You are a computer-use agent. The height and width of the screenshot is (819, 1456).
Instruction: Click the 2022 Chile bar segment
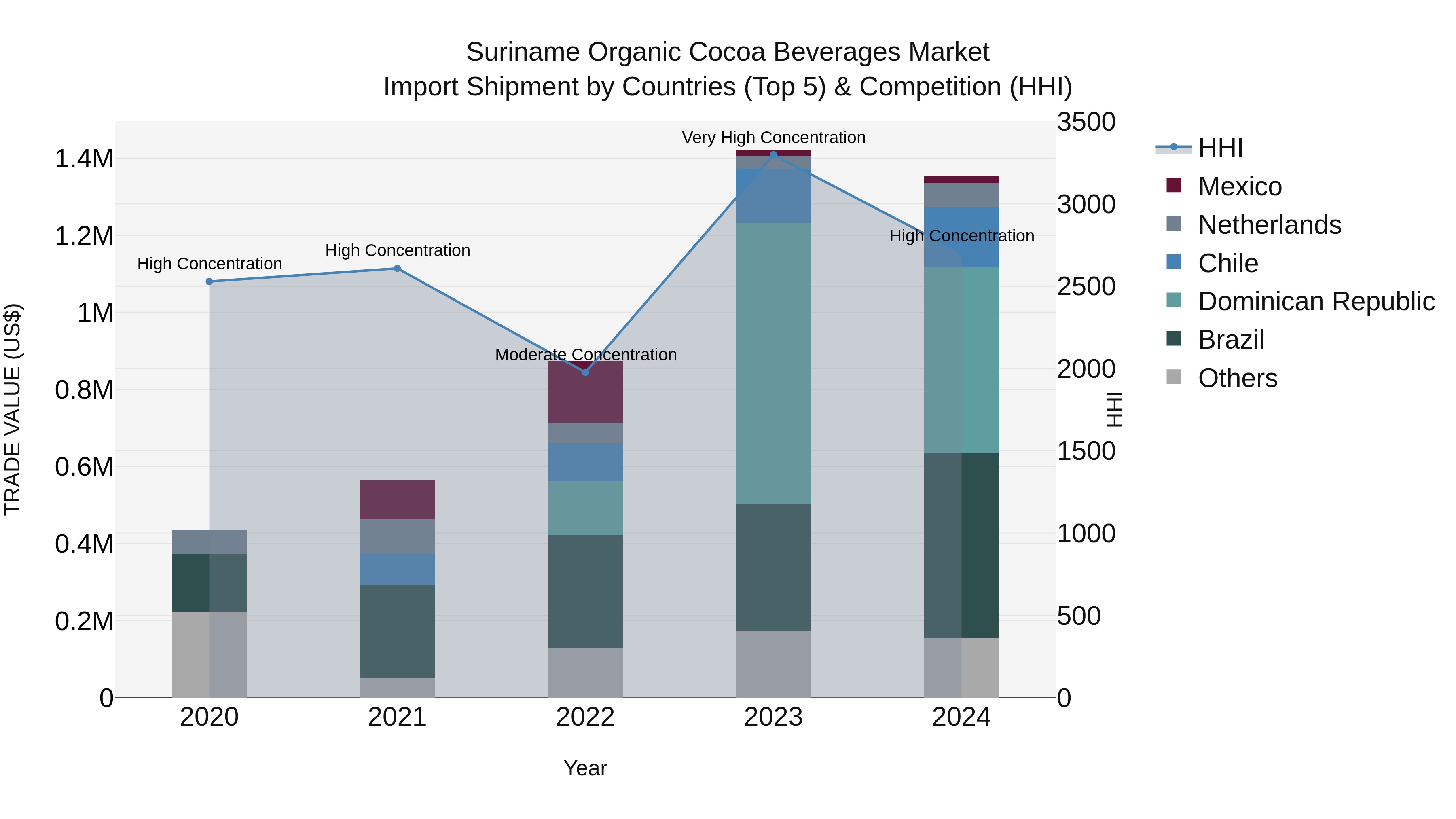586,462
